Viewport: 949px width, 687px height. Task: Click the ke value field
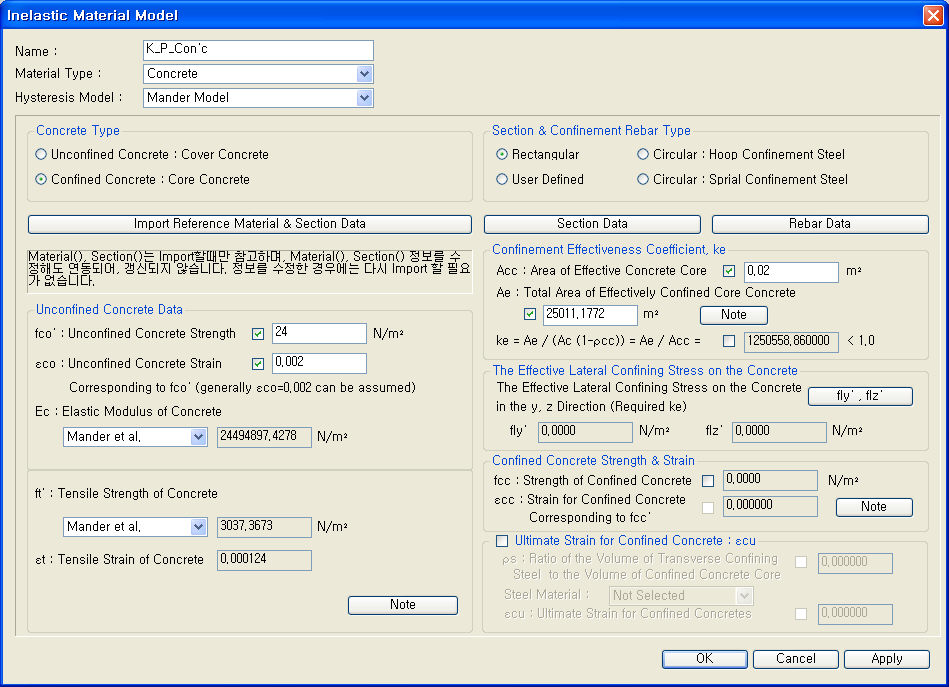(791, 341)
